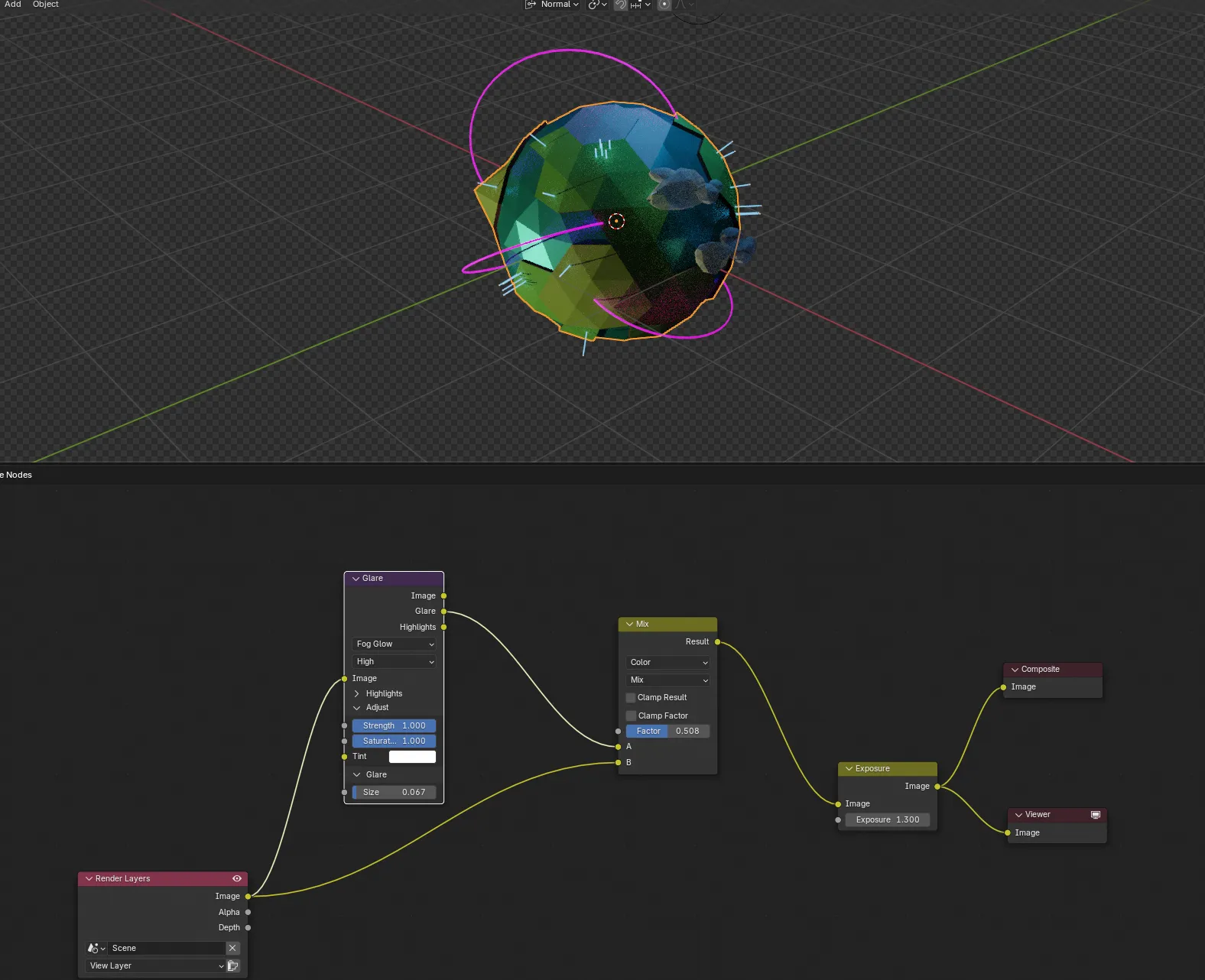1205x980 pixels.
Task: Click the Mix node B input socket
Action: 619,762
